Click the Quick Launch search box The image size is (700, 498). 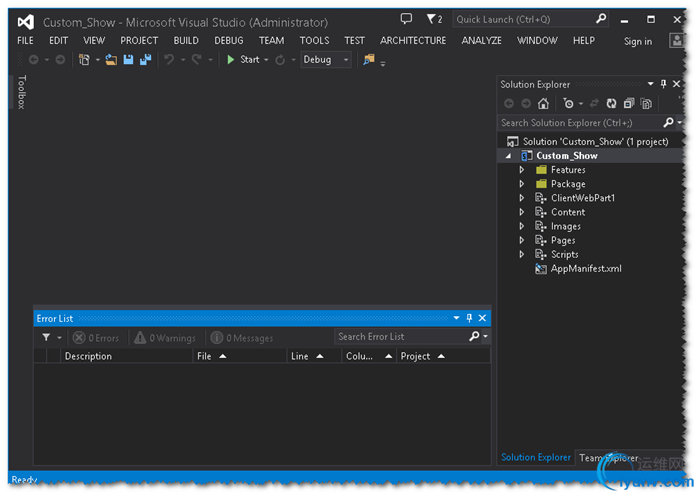(x=522, y=20)
